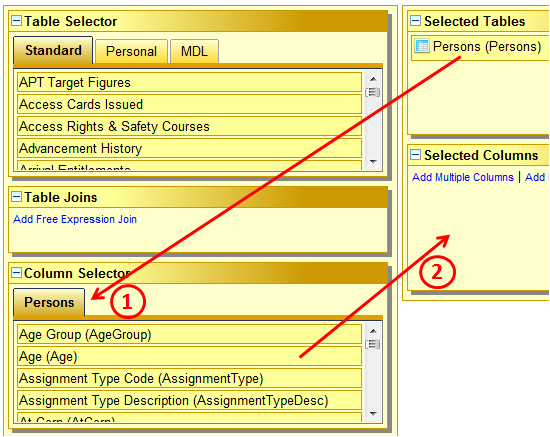Click column list scroll down arrow
The height and width of the screenshot is (437, 550).
click(x=373, y=414)
